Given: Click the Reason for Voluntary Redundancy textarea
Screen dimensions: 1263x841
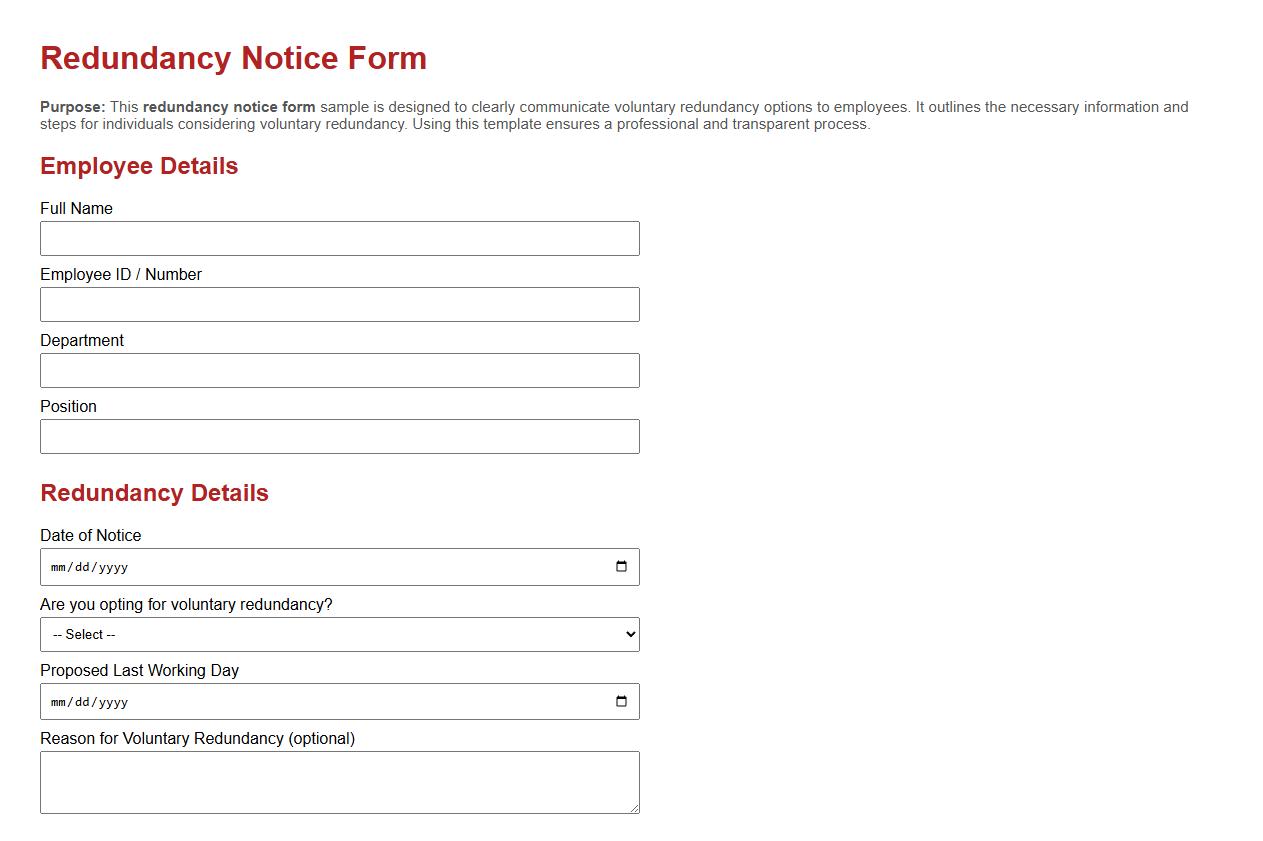Looking at the screenshot, I should 339,781.
